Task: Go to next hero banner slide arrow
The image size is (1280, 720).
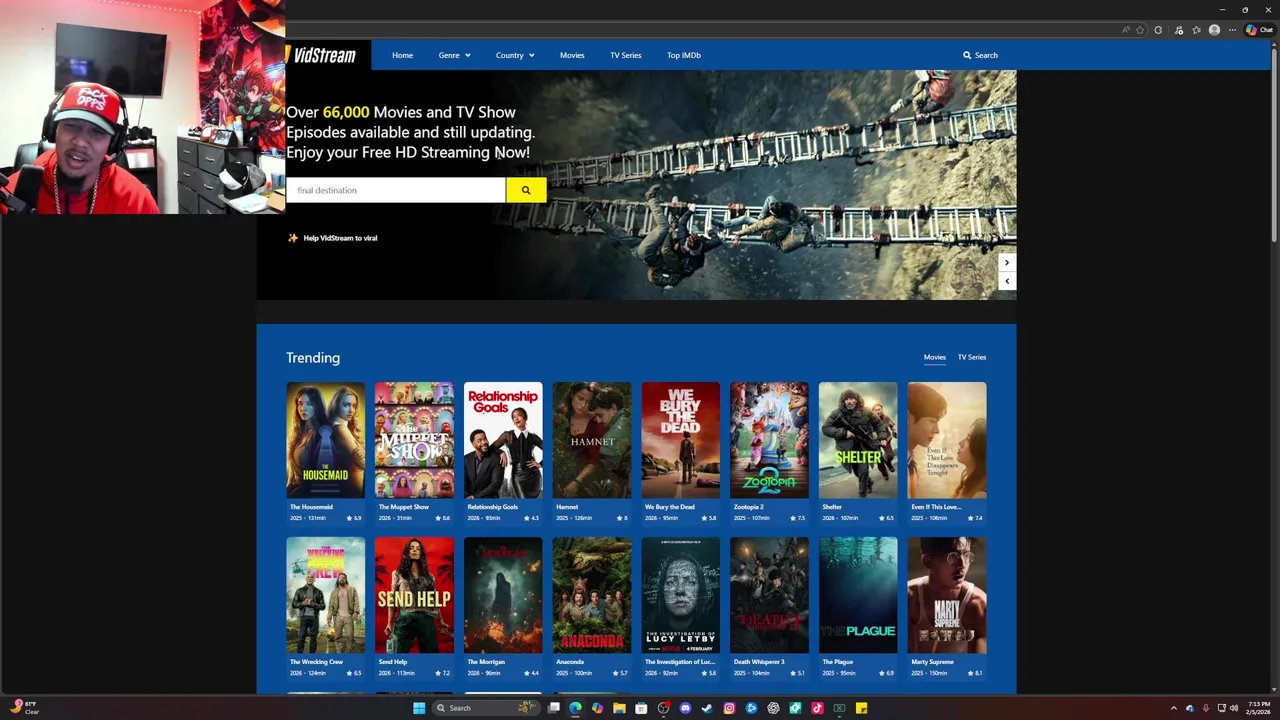Action: [x=1007, y=263]
